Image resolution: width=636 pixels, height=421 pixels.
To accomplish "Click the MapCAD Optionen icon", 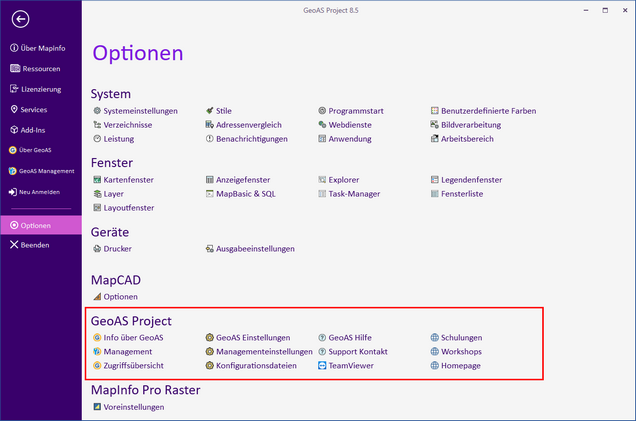I will point(97,297).
